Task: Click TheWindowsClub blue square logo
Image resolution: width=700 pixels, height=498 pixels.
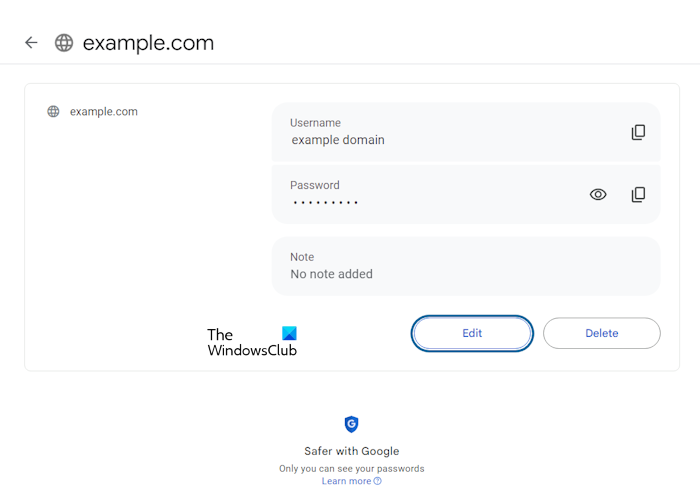Action: [289, 334]
